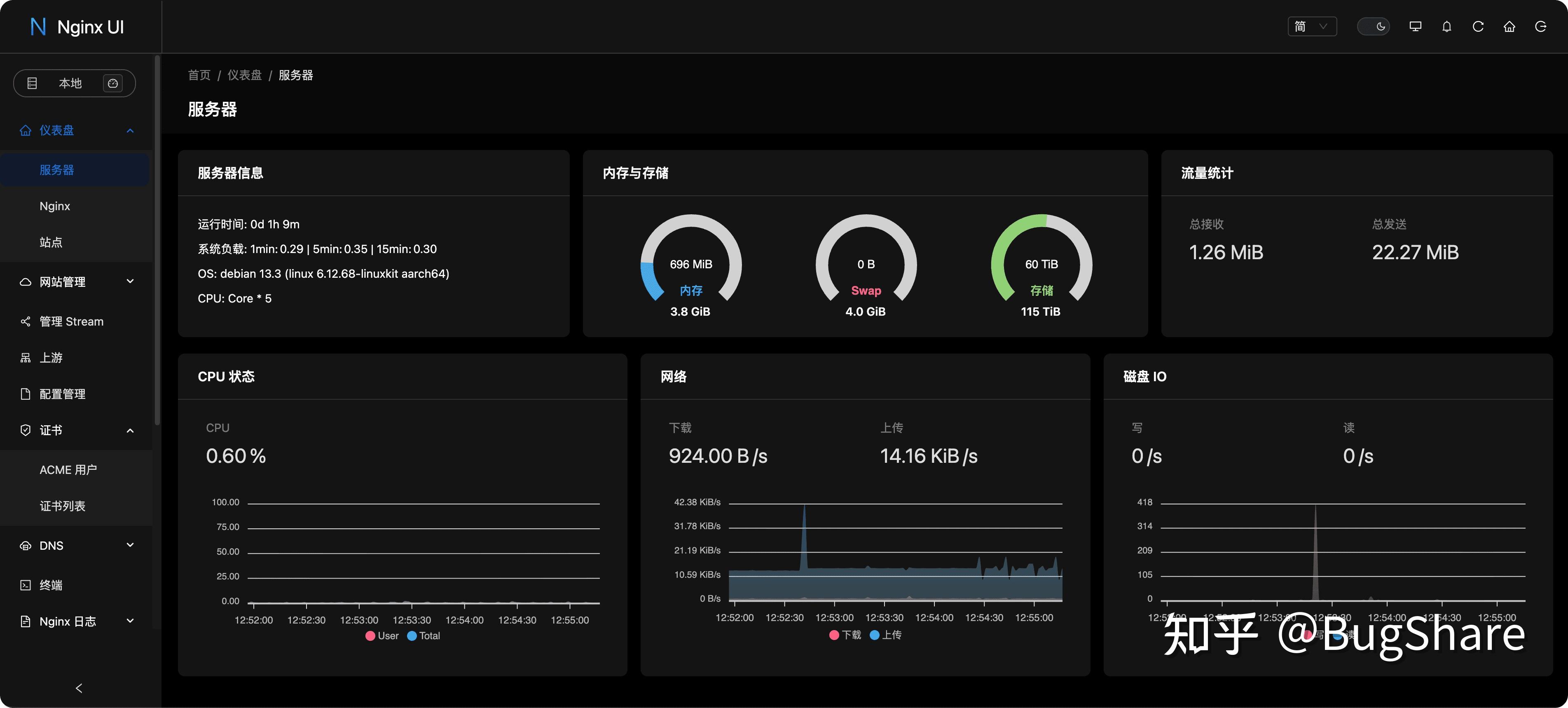Click the 网站管理 cloud icon
The image size is (1568, 708).
point(26,282)
